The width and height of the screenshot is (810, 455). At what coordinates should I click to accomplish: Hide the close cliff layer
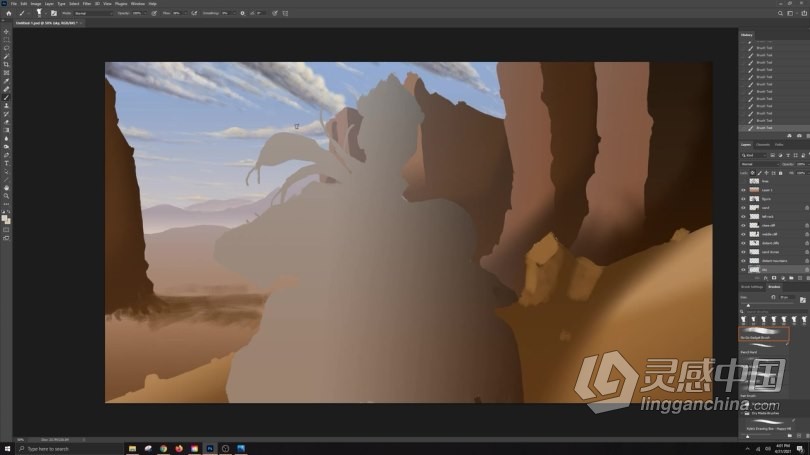pyautogui.click(x=743, y=225)
